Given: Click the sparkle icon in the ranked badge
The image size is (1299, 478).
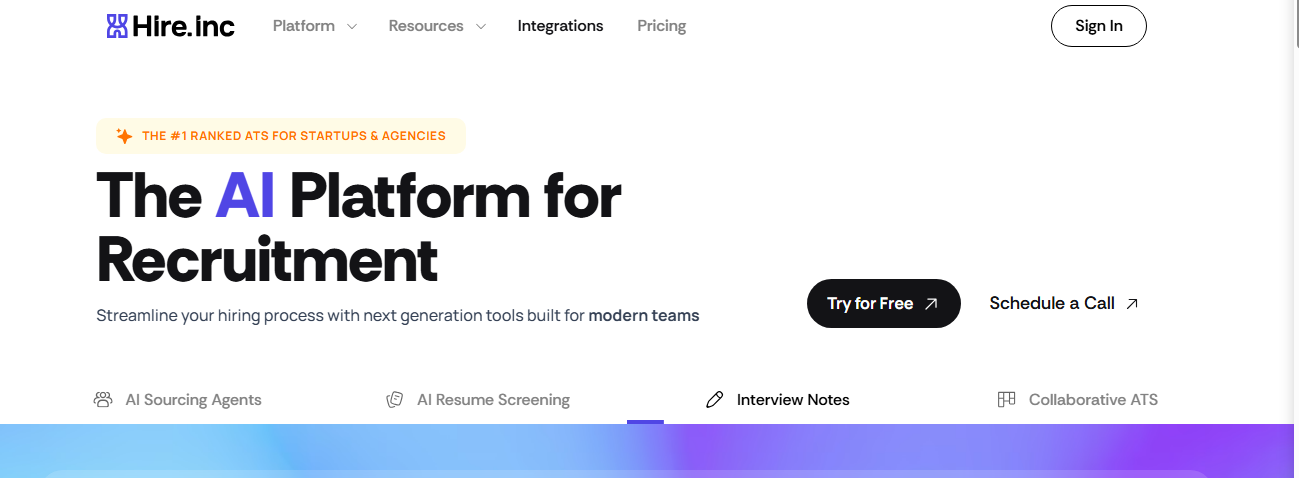Looking at the screenshot, I should [124, 136].
